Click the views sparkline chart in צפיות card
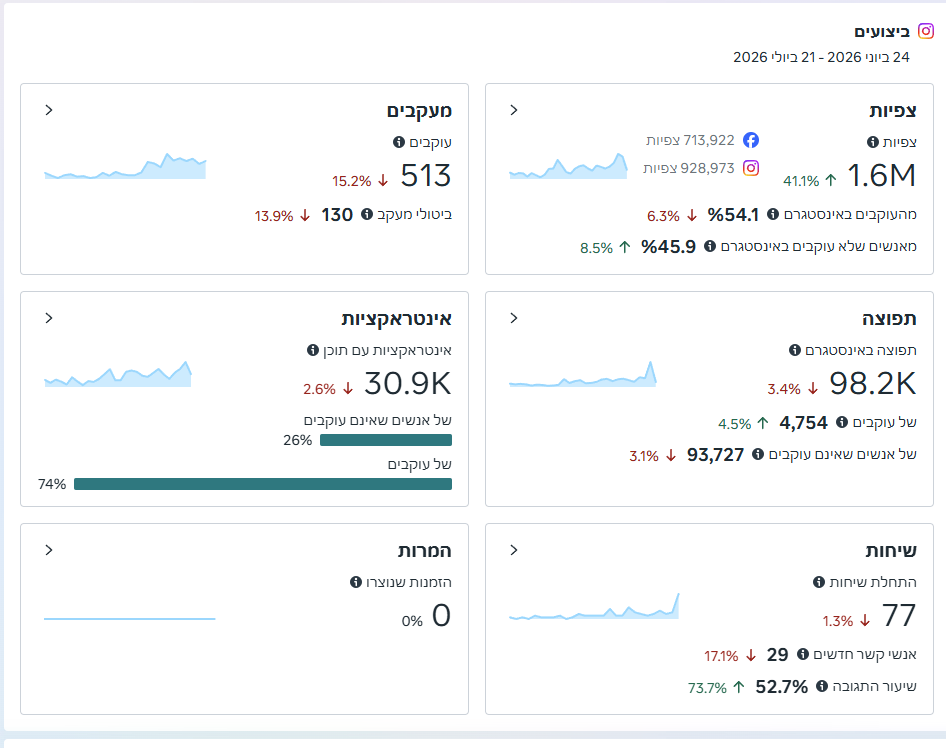This screenshot has height=748, width=946. [568, 166]
